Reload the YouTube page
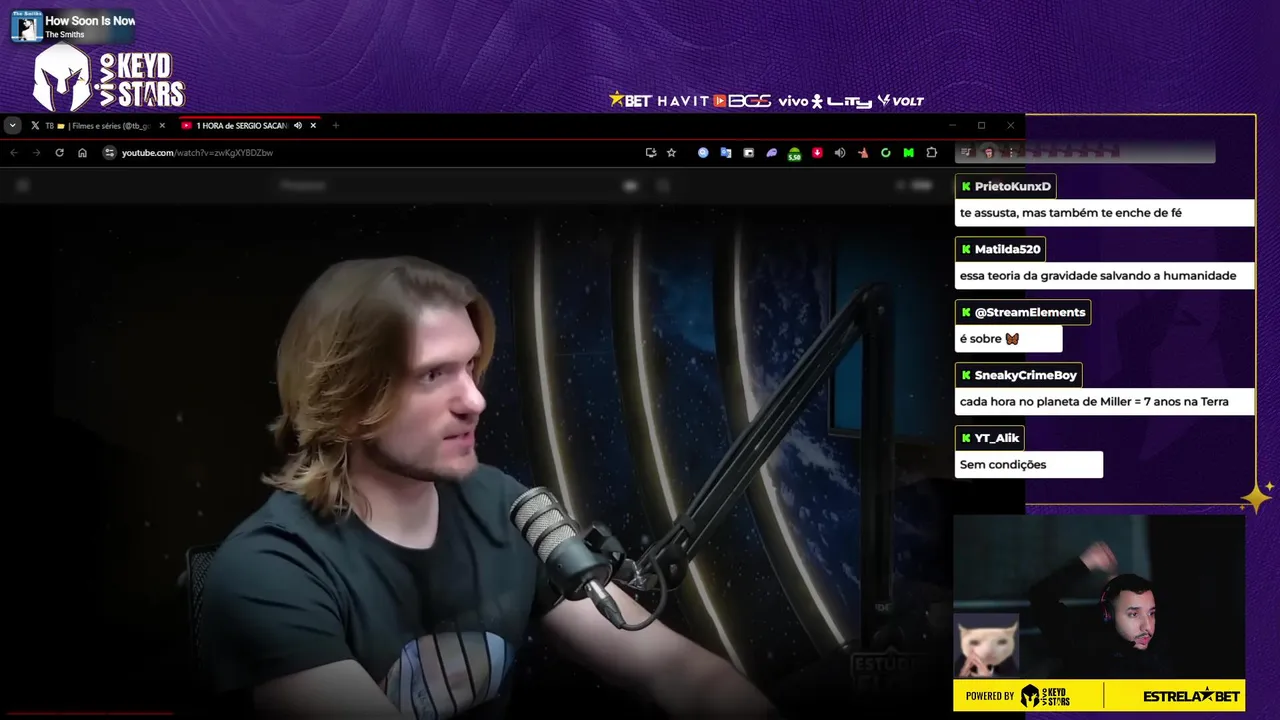Screen dimensions: 1280x720 [59, 153]
